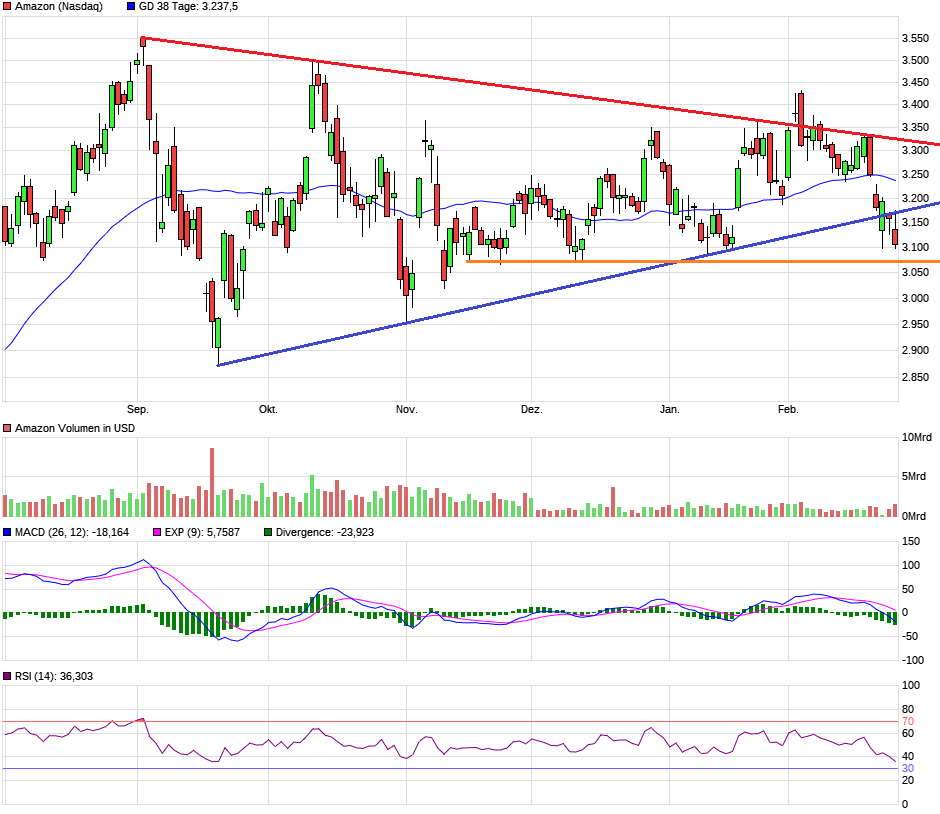Click the 3.100 price axis value
Screen dimensions: 940x814
coord(915,247)
